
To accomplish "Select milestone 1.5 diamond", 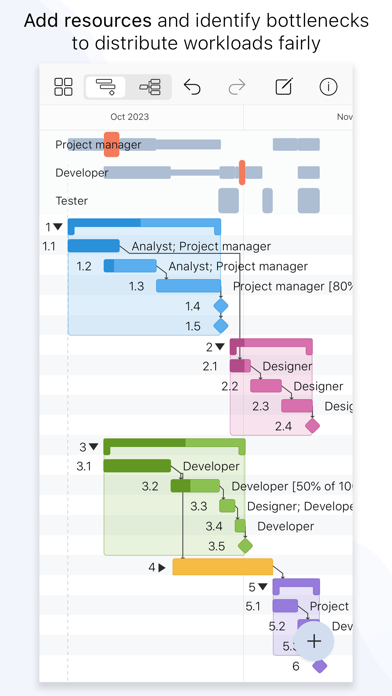I will pos(221,326).
